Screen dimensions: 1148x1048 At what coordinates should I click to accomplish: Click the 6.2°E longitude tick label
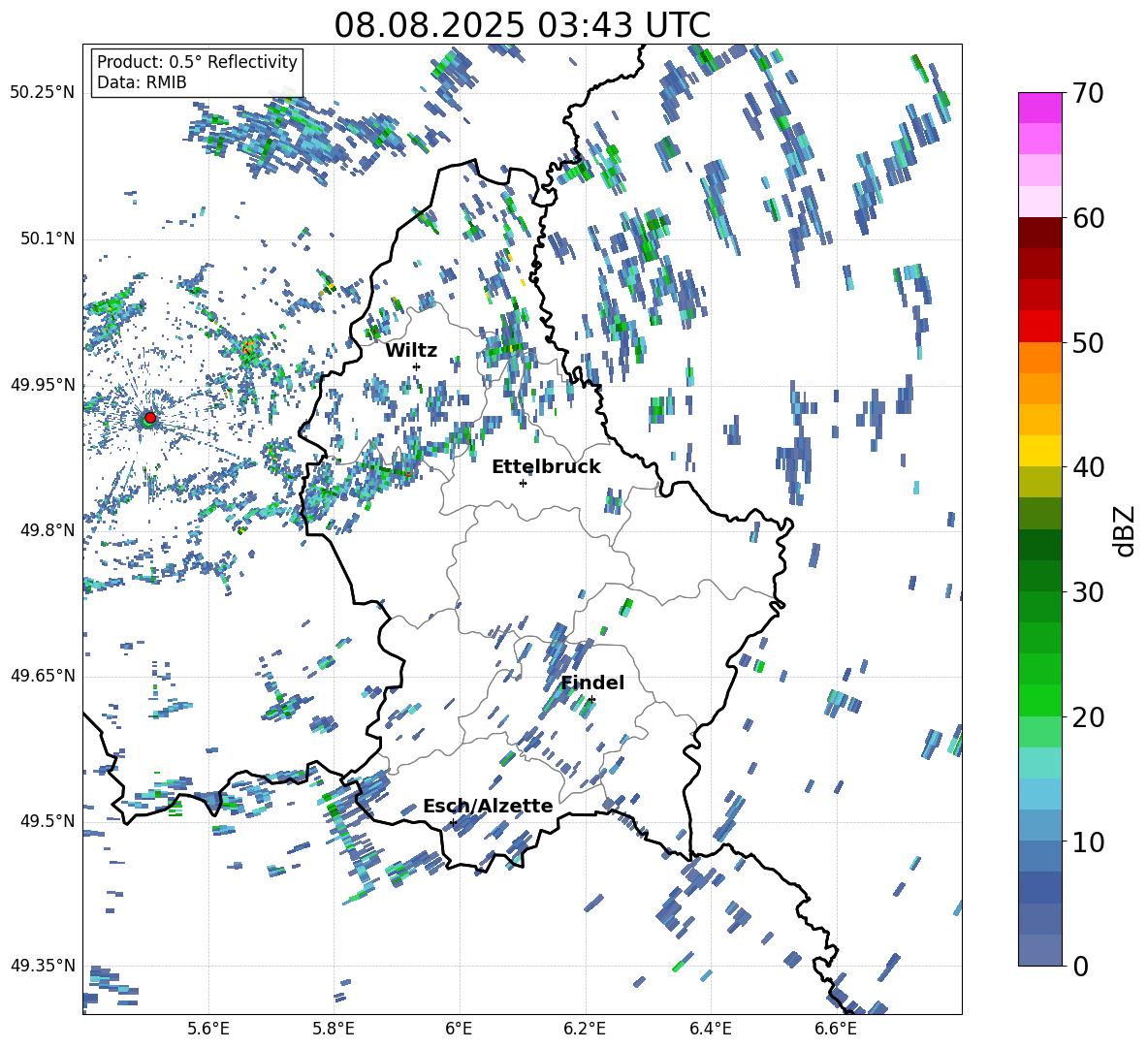tap(585, 1029)
